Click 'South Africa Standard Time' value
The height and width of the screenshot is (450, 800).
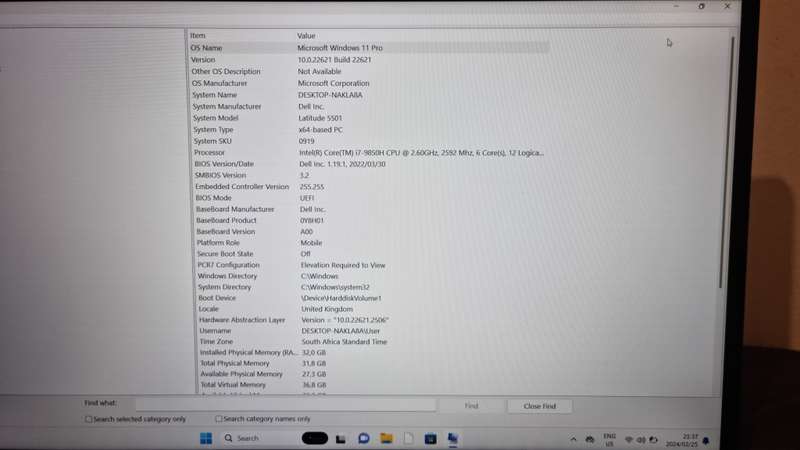(x=344, y=342)
